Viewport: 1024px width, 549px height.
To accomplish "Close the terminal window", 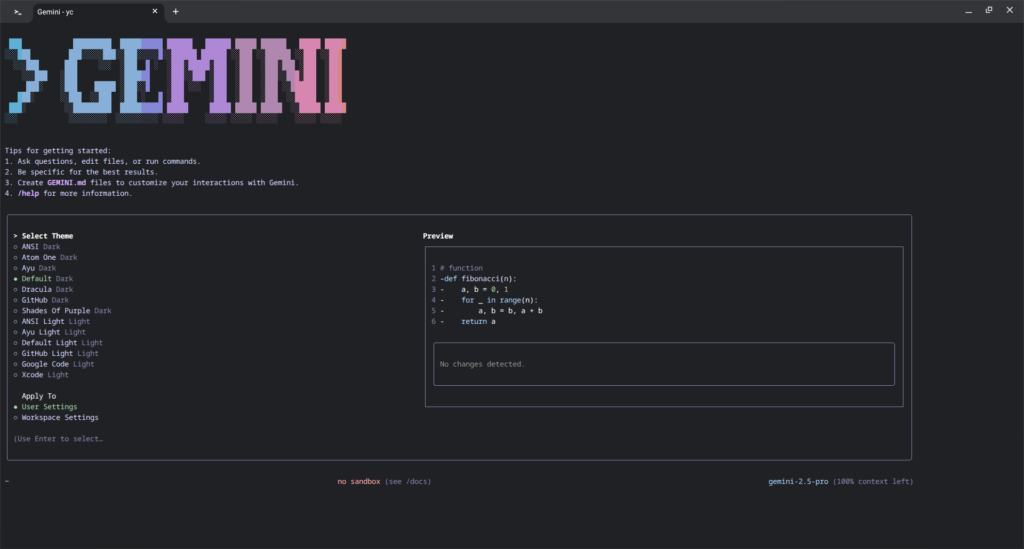I will point(1010,10).
